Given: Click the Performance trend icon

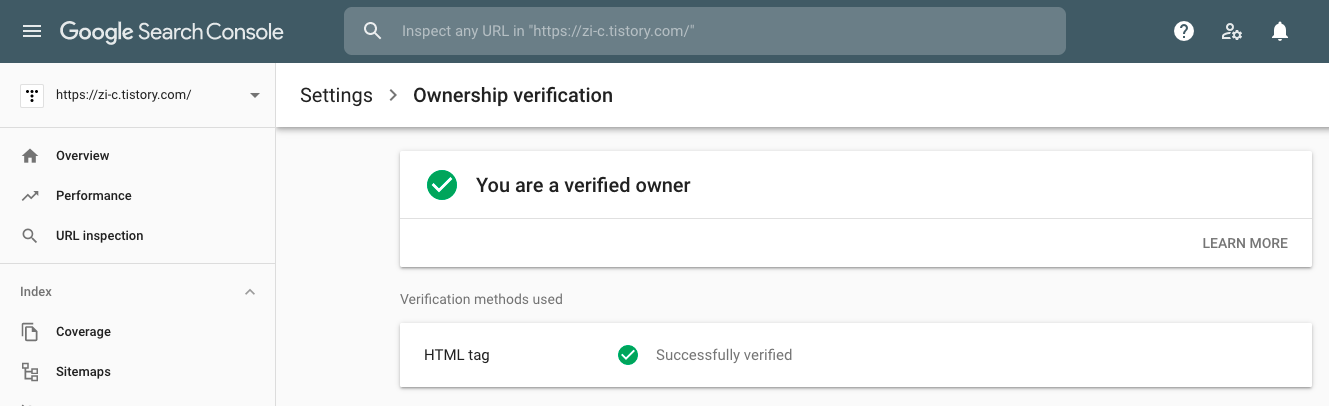Looking at the screenshot, I should coord(30,196).
